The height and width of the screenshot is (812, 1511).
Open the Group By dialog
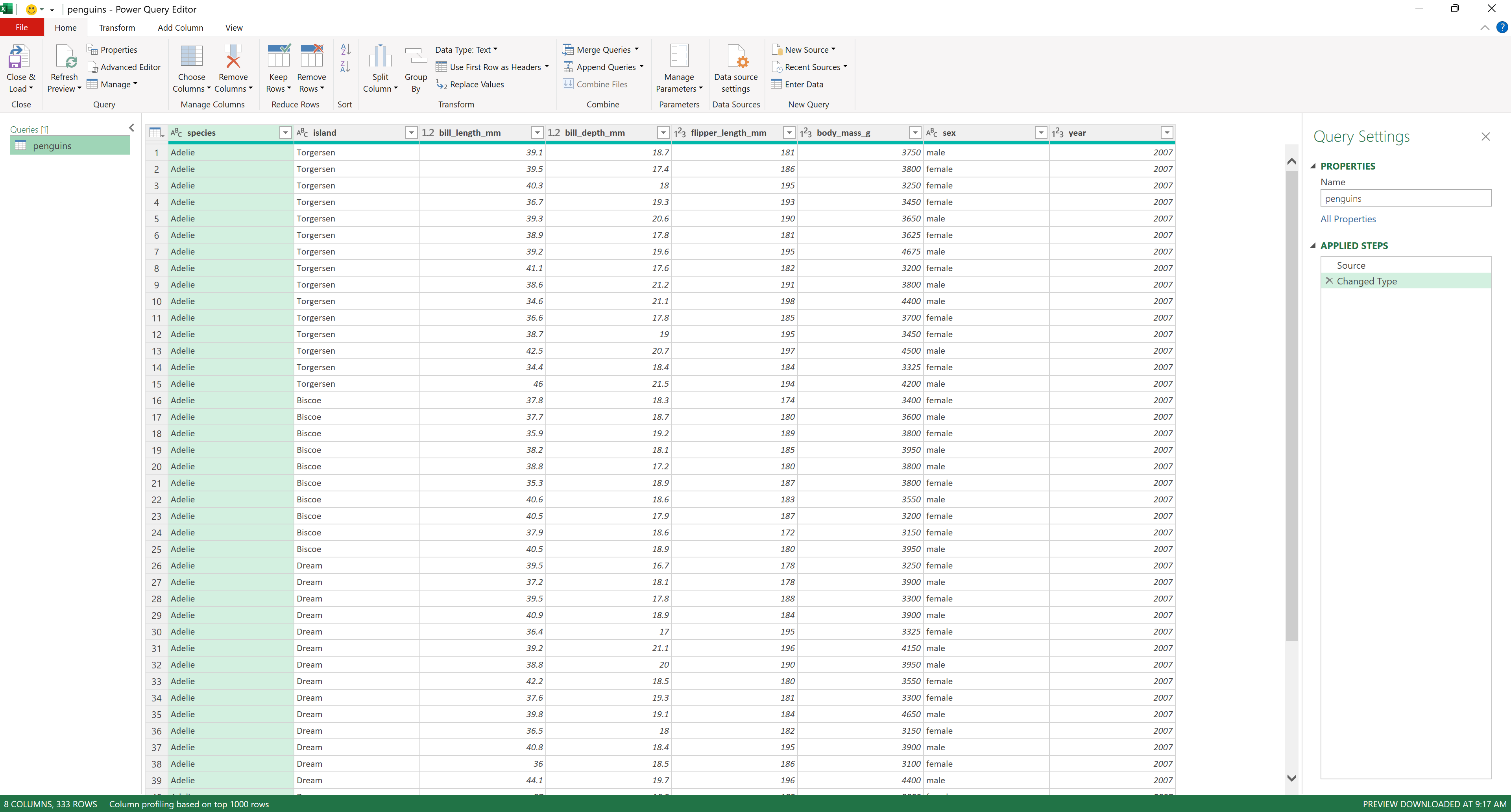click(x=416, y=67)
